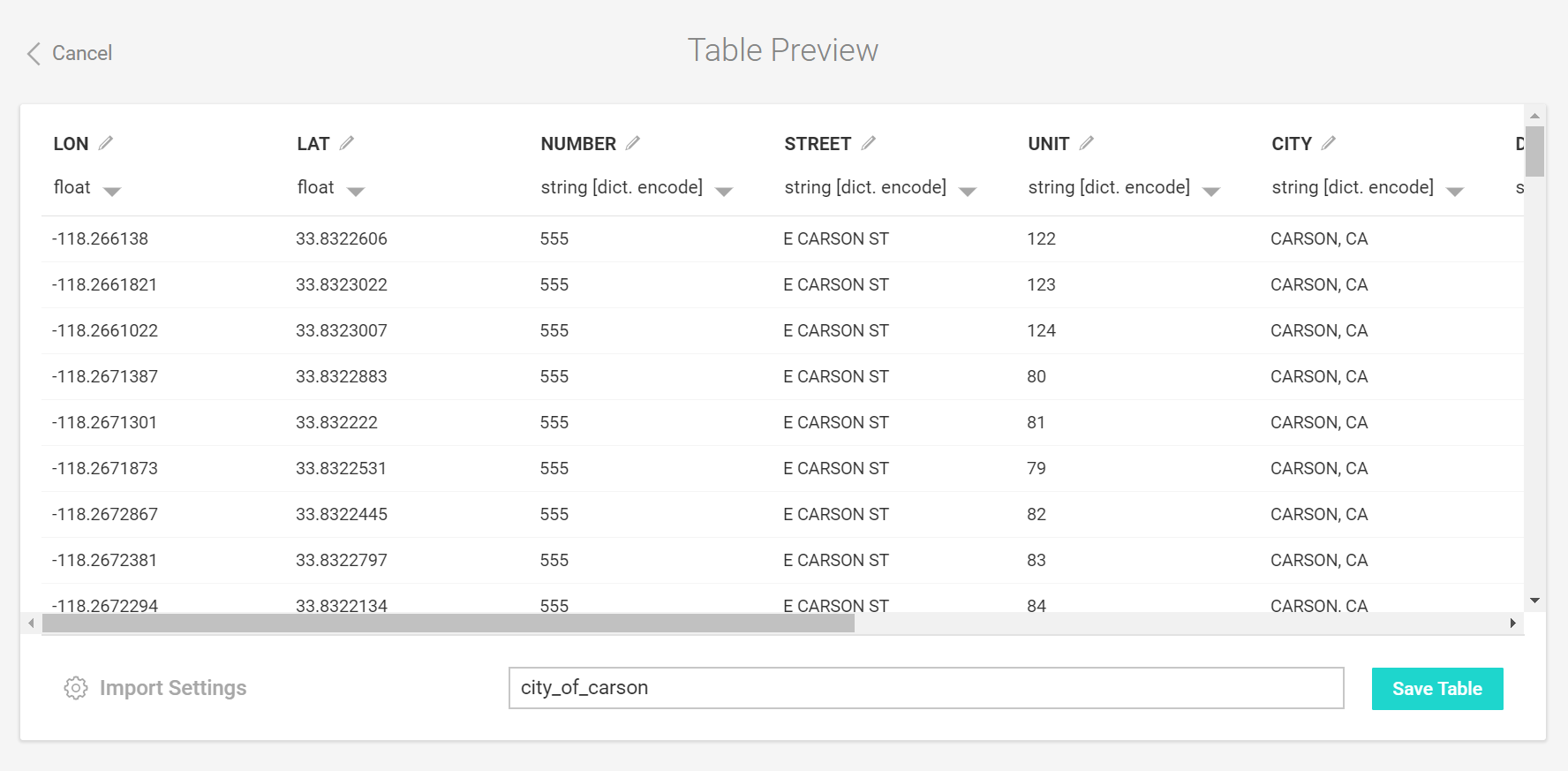Rename NUMBER column via pencil icon
The image size is (1568, 771).
point(633,143)
